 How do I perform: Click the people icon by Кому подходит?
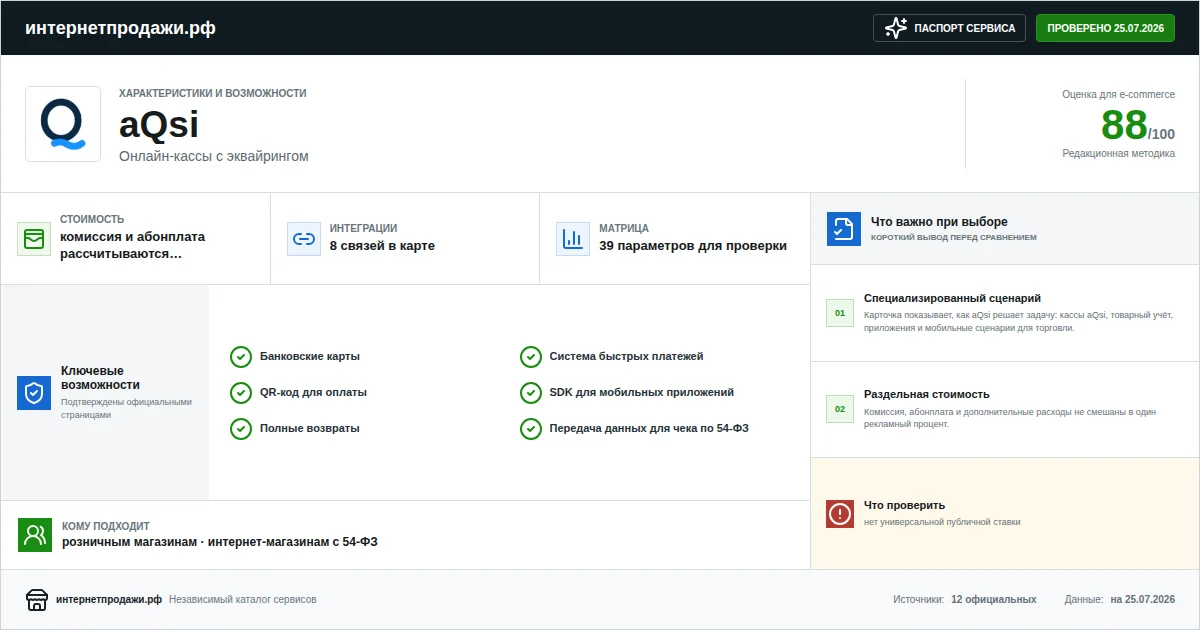[35, 535]
